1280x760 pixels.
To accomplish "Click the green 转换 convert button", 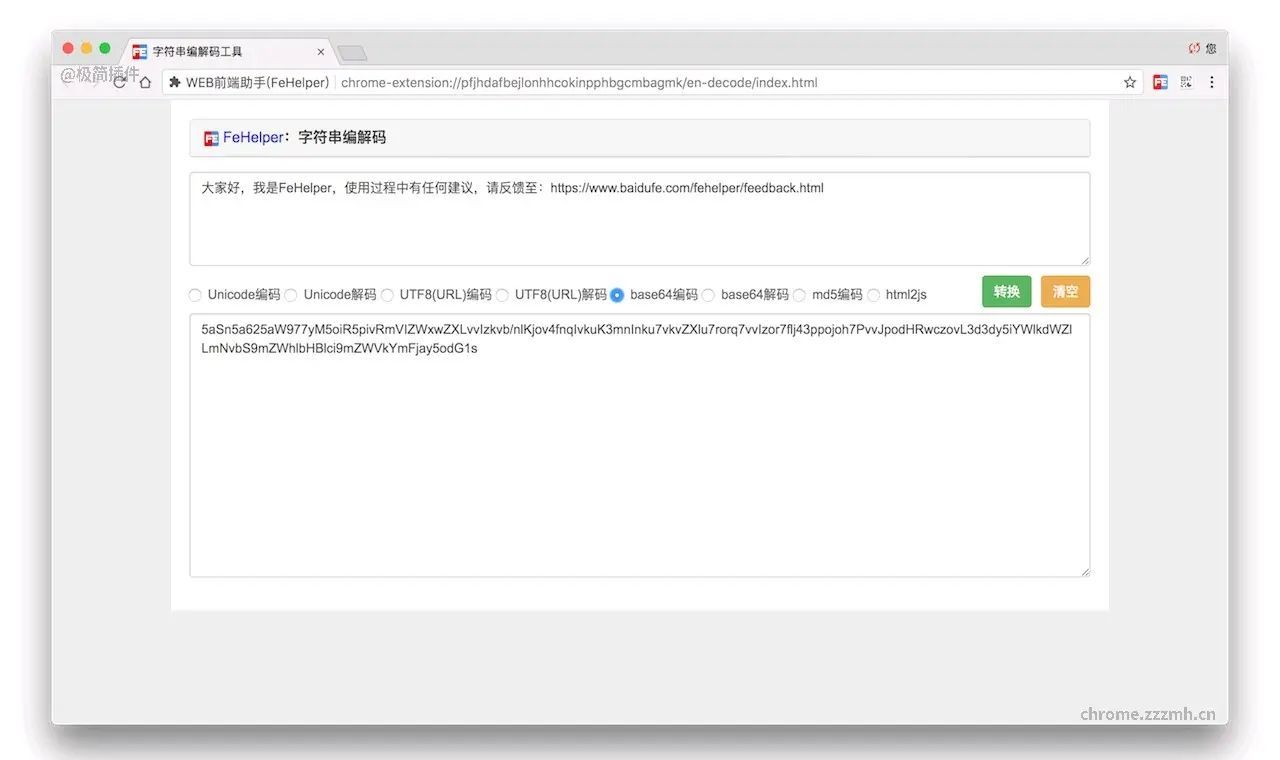I will coord(1006,292).
